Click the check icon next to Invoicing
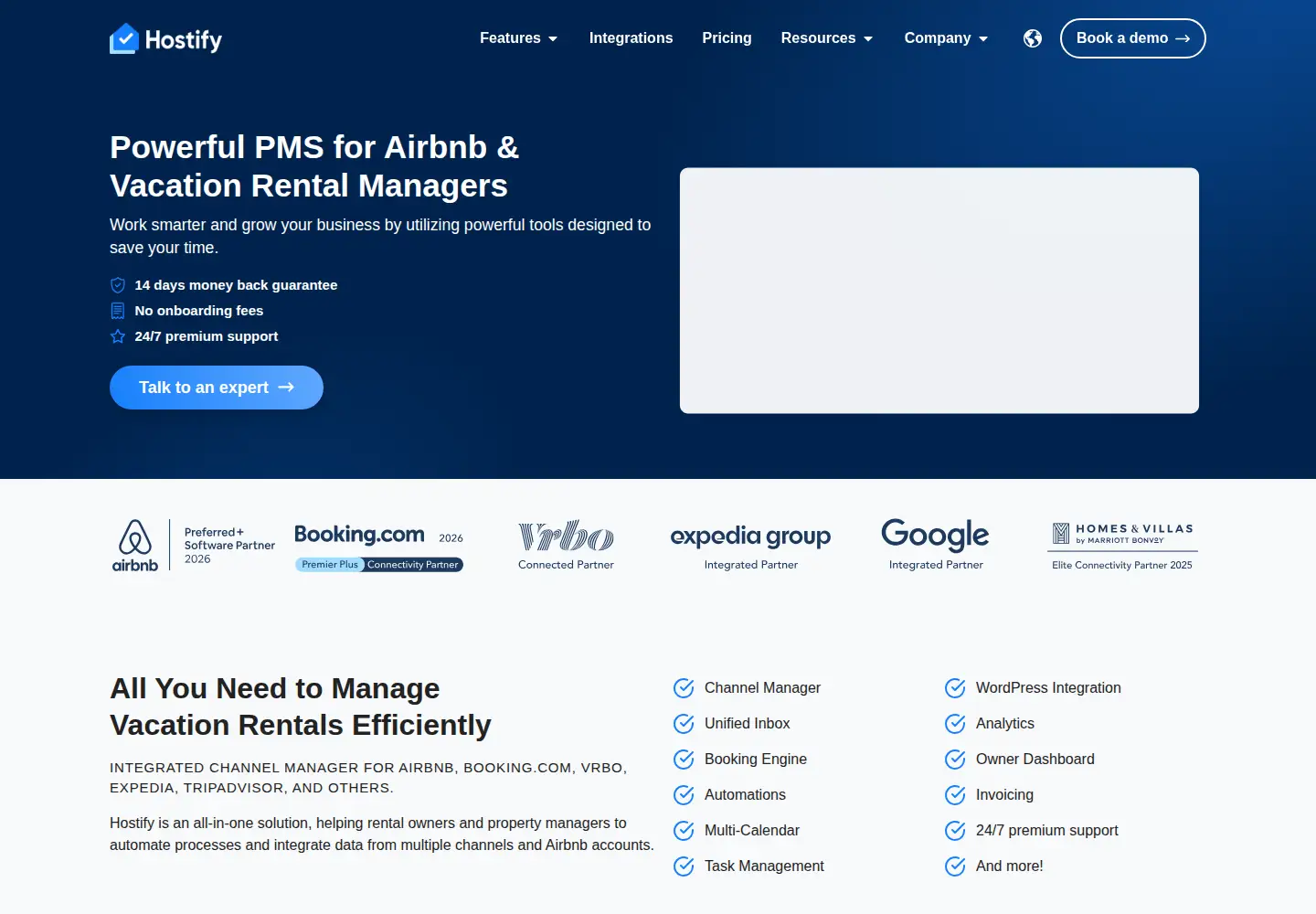This screenshot has width=1316, height=914. 955,795
